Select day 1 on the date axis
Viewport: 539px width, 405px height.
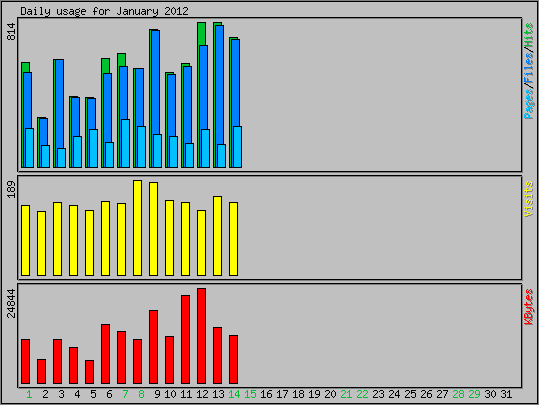(x=29, y=394)
